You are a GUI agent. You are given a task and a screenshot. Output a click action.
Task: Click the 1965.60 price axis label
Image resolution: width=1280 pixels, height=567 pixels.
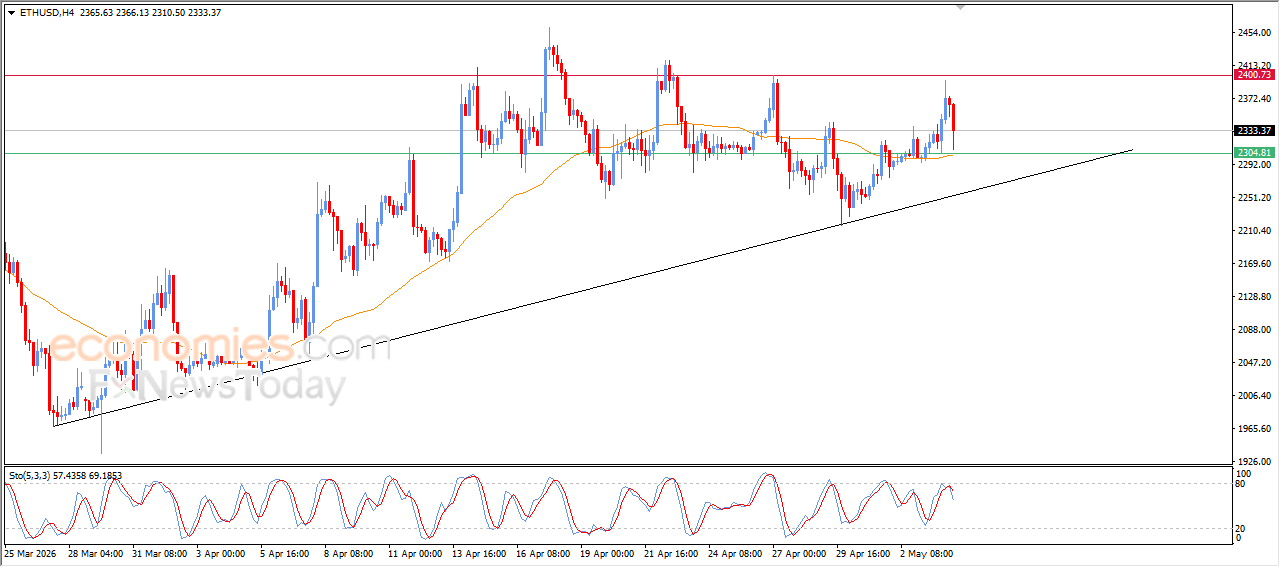[x=1253, y=429]
